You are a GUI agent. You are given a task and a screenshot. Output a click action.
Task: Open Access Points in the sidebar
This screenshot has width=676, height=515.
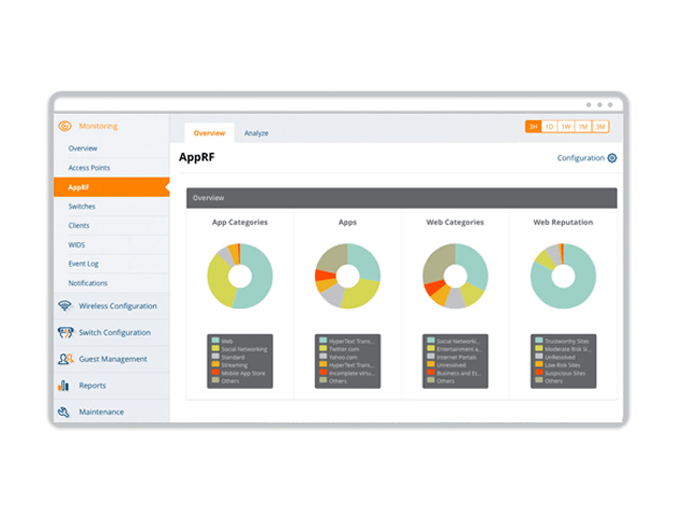tap(89, 168)
